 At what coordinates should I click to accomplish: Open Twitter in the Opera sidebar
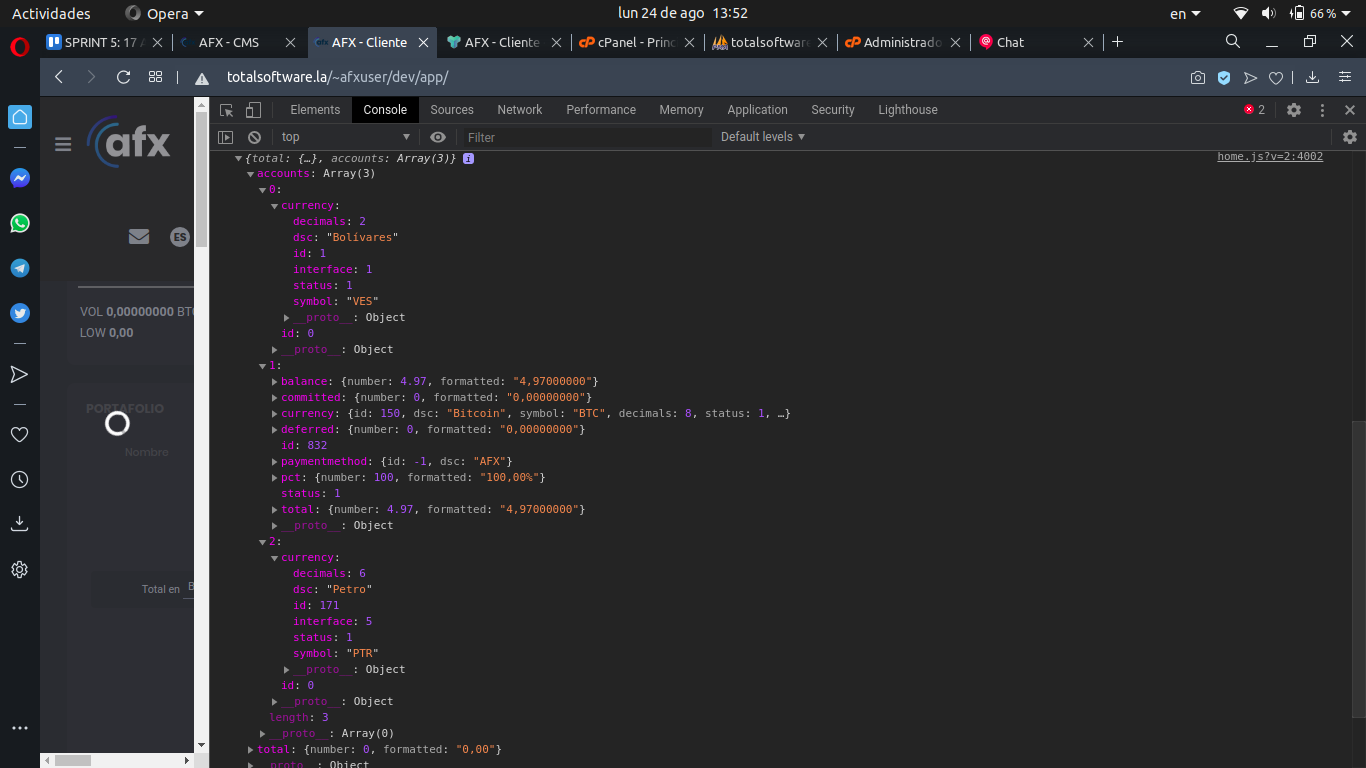(x=20, y=313)
